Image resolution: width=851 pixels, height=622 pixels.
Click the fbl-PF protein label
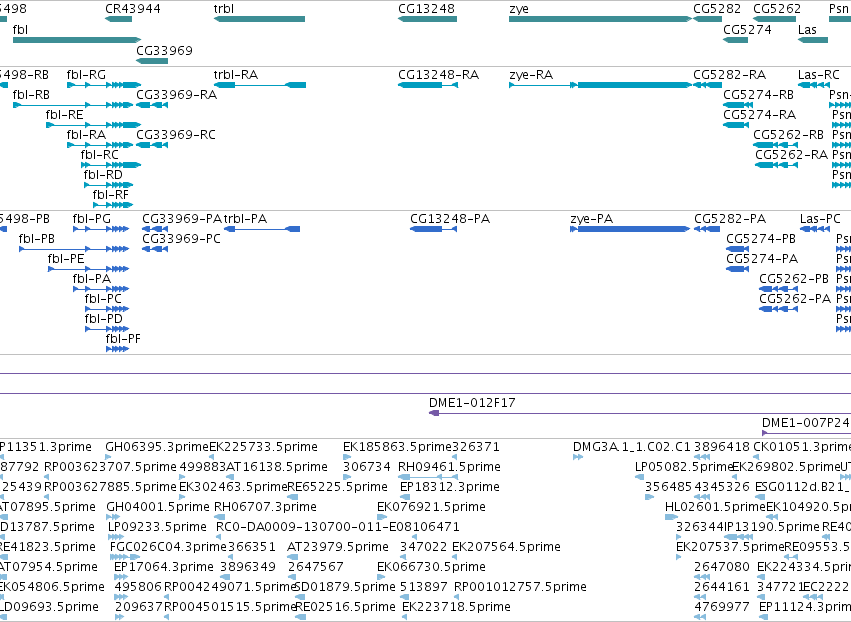pos(123,339)
